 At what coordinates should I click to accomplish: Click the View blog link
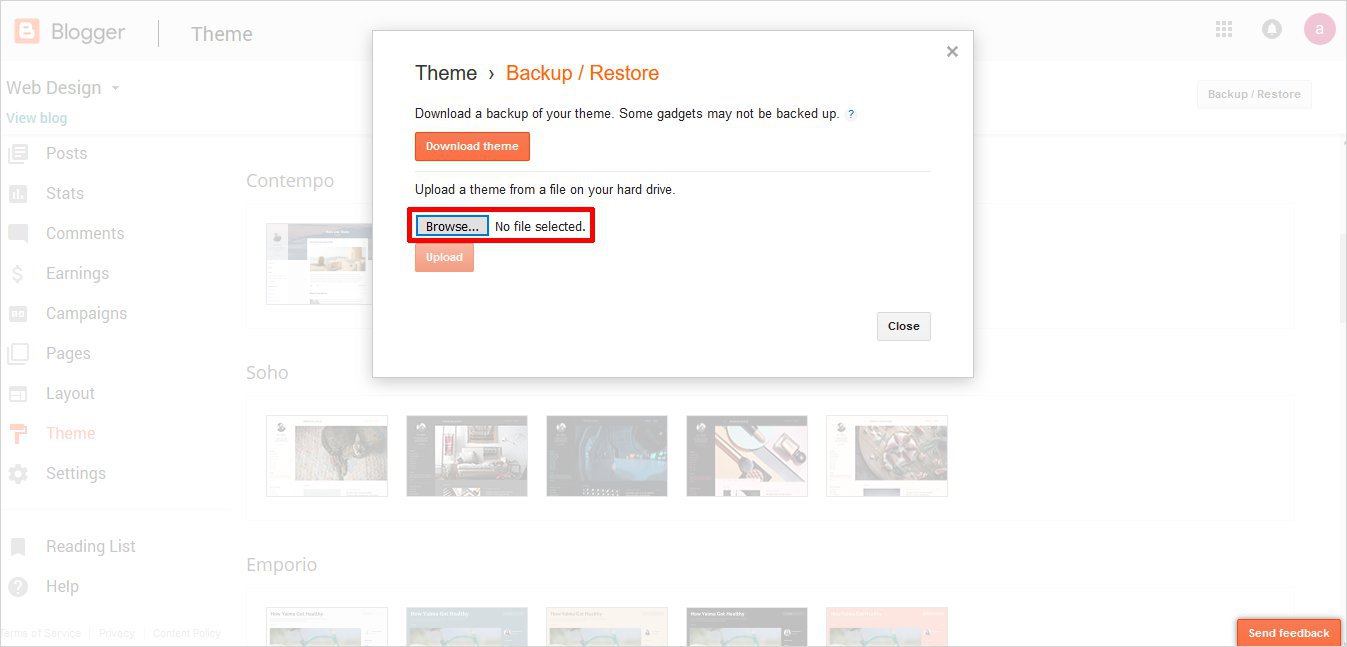37,118
